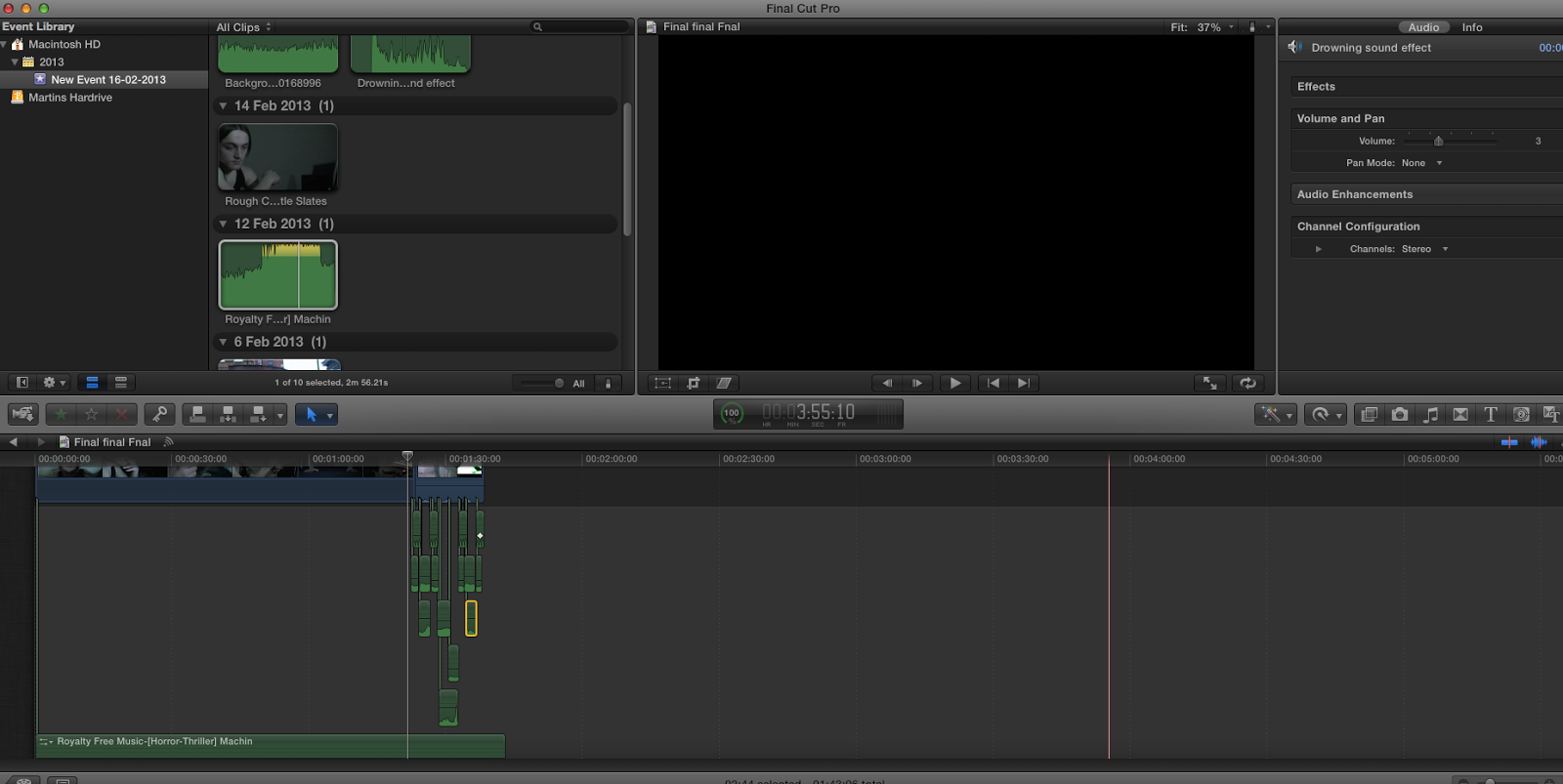Click the timecode display
This screenshot has width=1563, height=784.
(x=809, y=414)
